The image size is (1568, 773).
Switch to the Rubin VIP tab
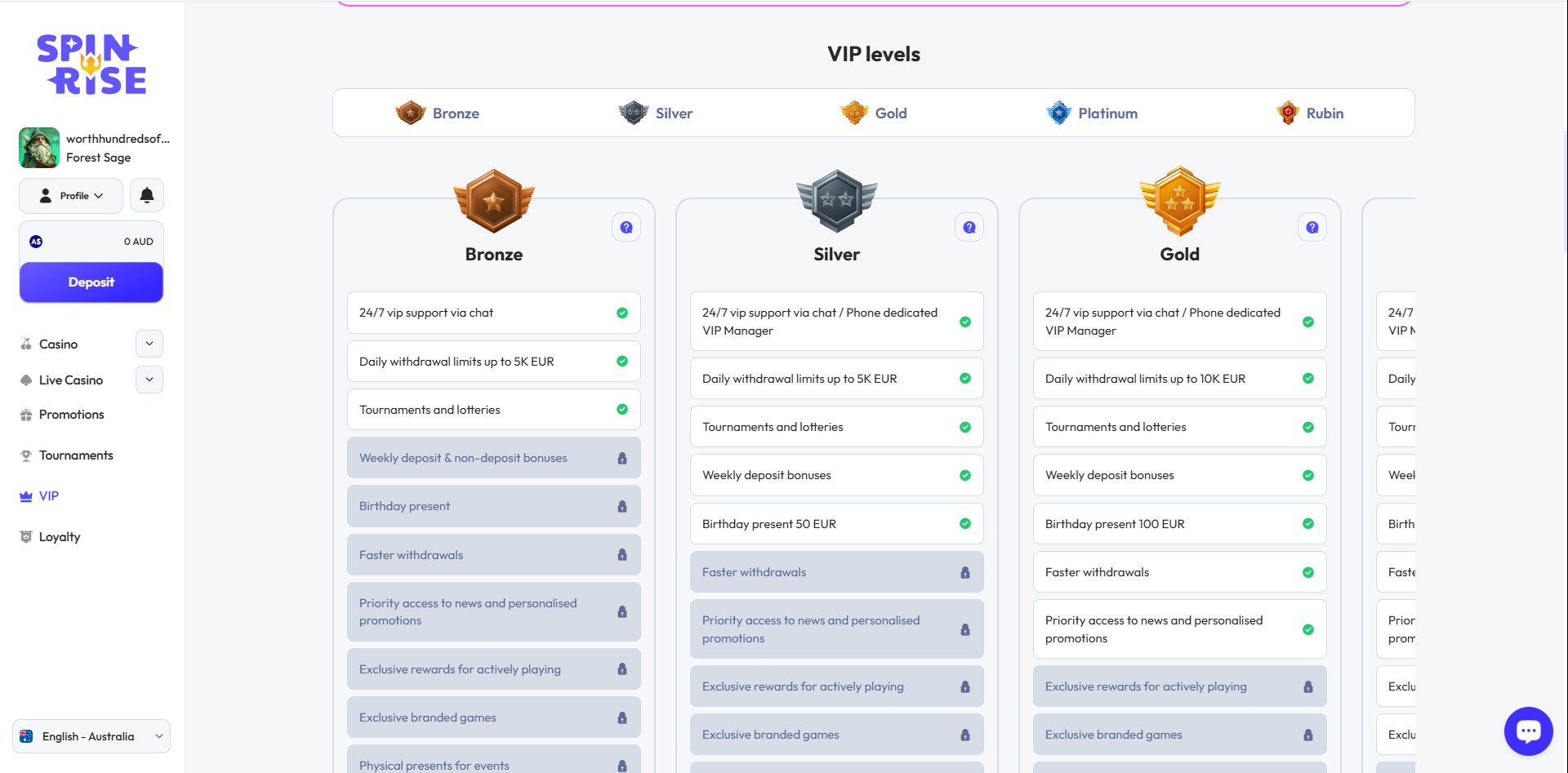pyautogui.click(x=1310, y=113)
